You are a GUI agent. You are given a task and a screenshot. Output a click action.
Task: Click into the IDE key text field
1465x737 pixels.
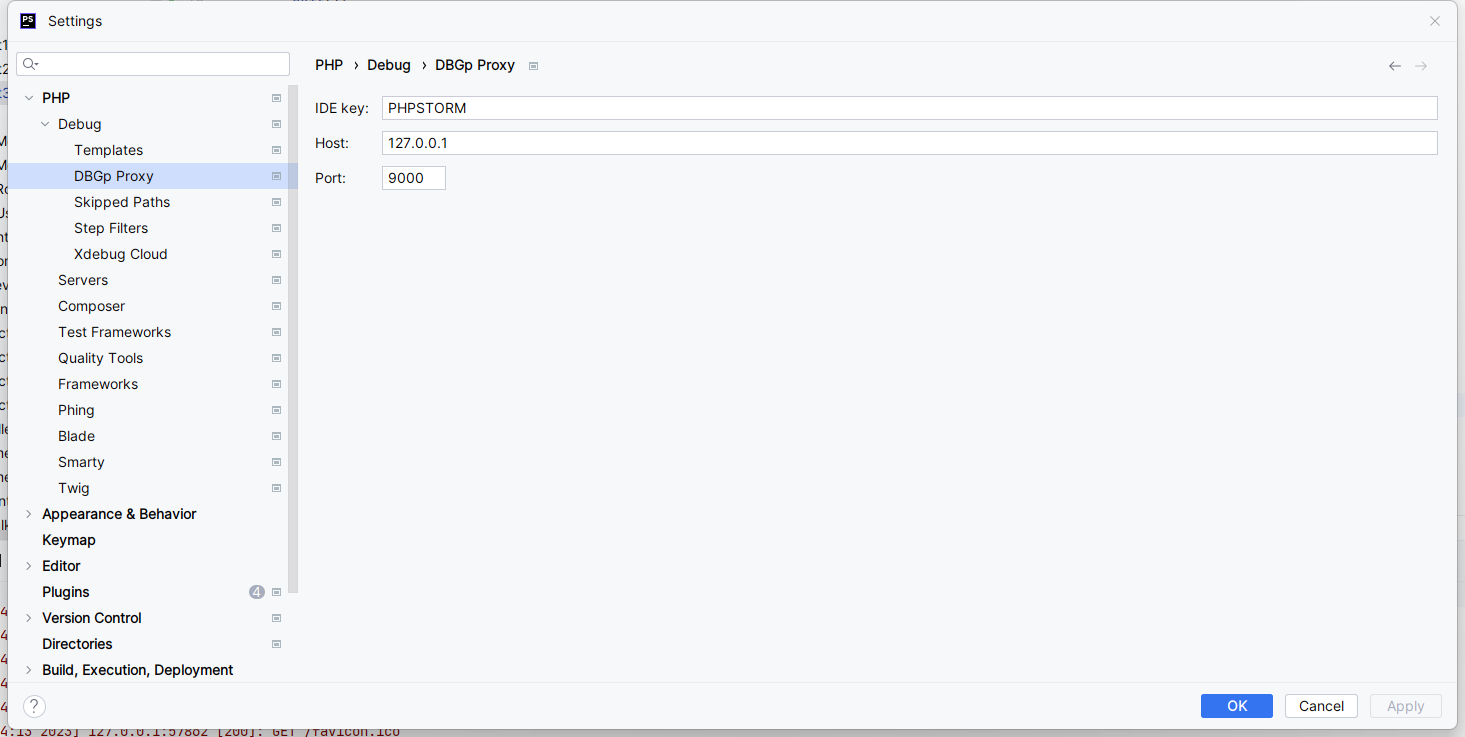[x=908, y=108]
